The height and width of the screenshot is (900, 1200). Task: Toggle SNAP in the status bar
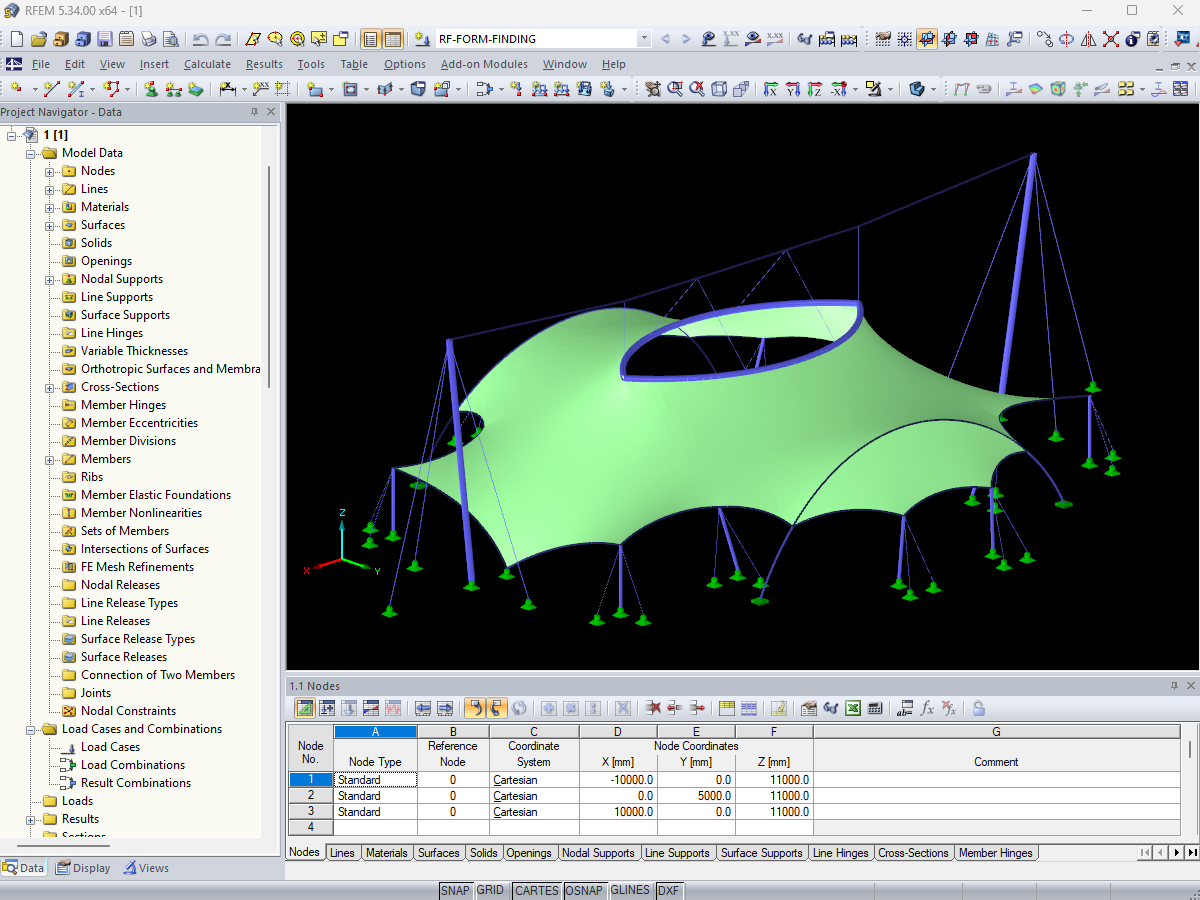tap(455, 890)
